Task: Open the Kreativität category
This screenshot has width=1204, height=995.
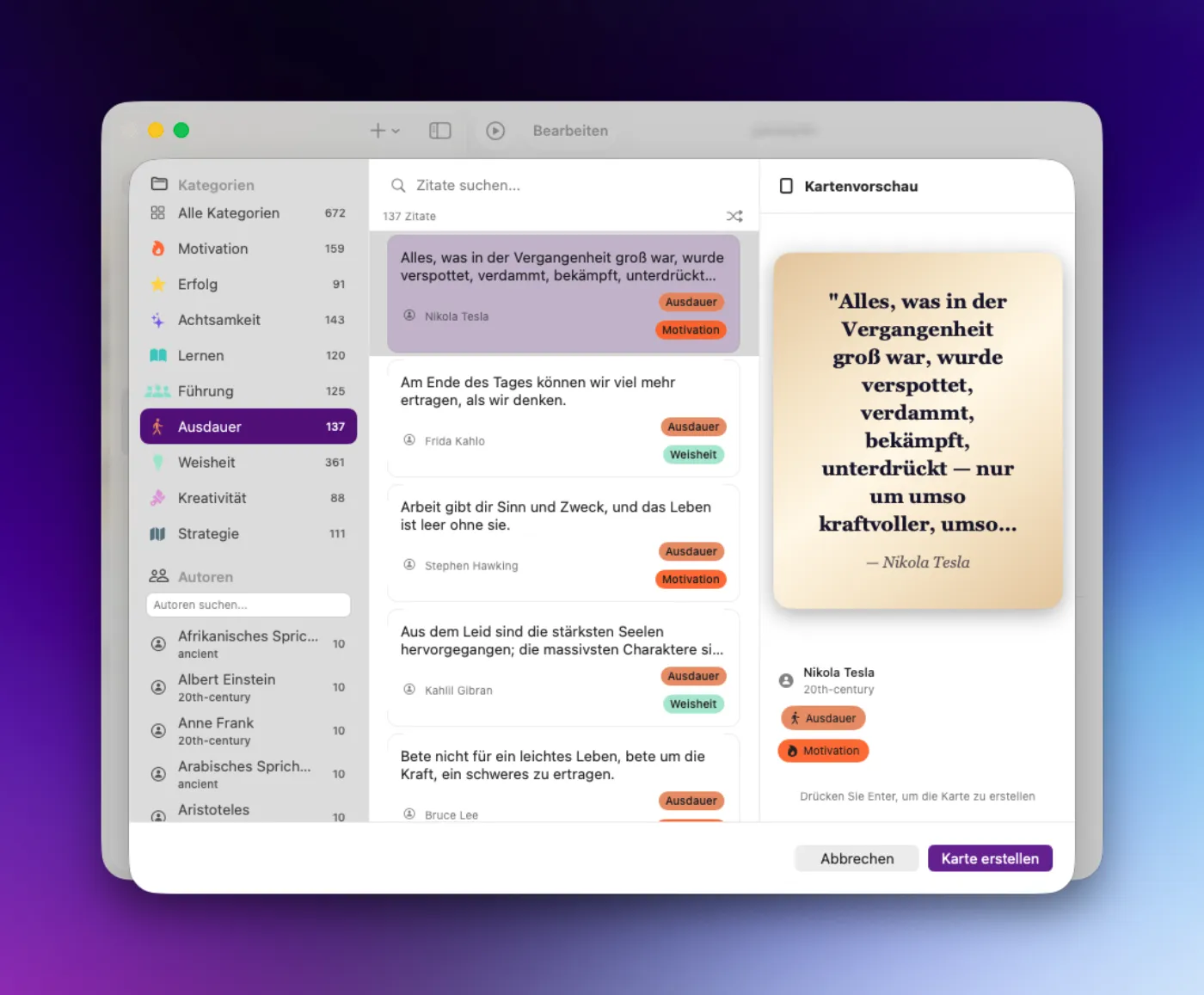Action: tap(249, 498)
